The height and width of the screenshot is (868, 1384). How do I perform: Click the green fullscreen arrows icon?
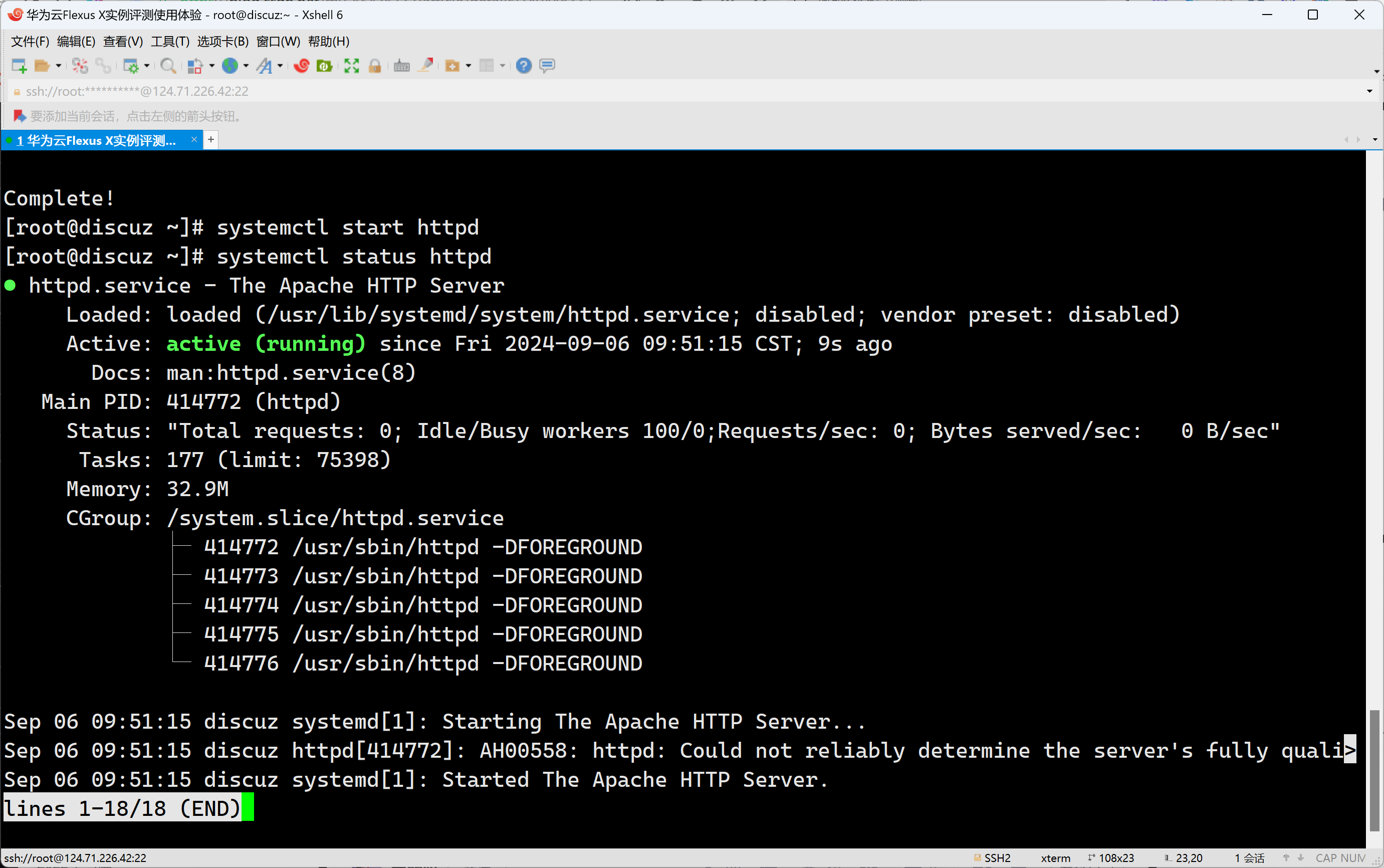point(351,66)
